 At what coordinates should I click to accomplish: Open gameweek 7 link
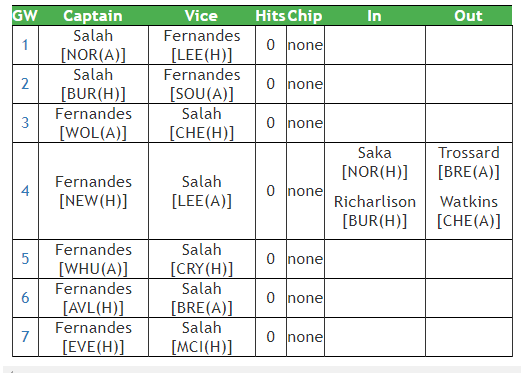click(25, 337)
